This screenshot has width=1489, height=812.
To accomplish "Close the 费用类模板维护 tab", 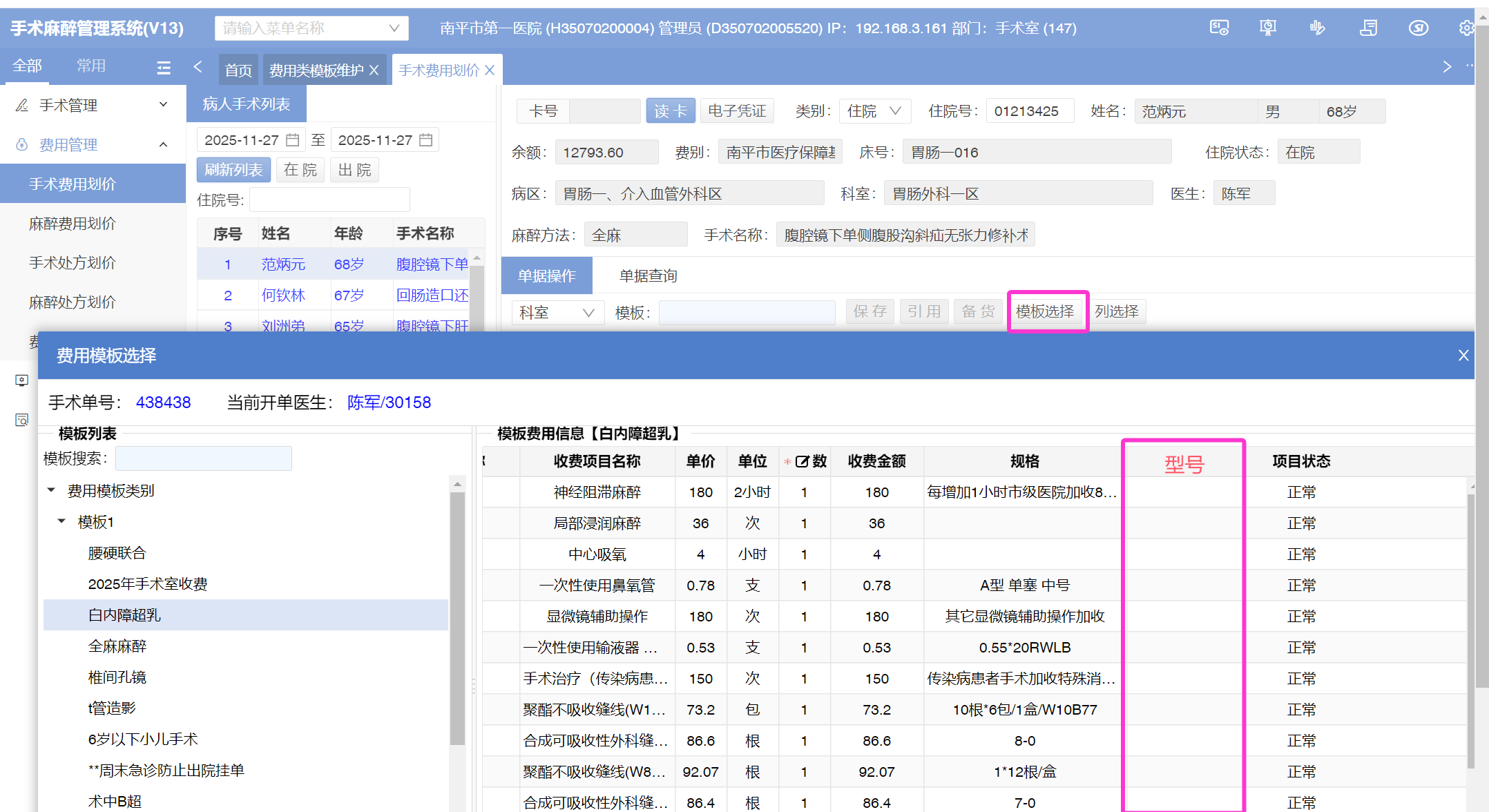I will pos(374,70).
